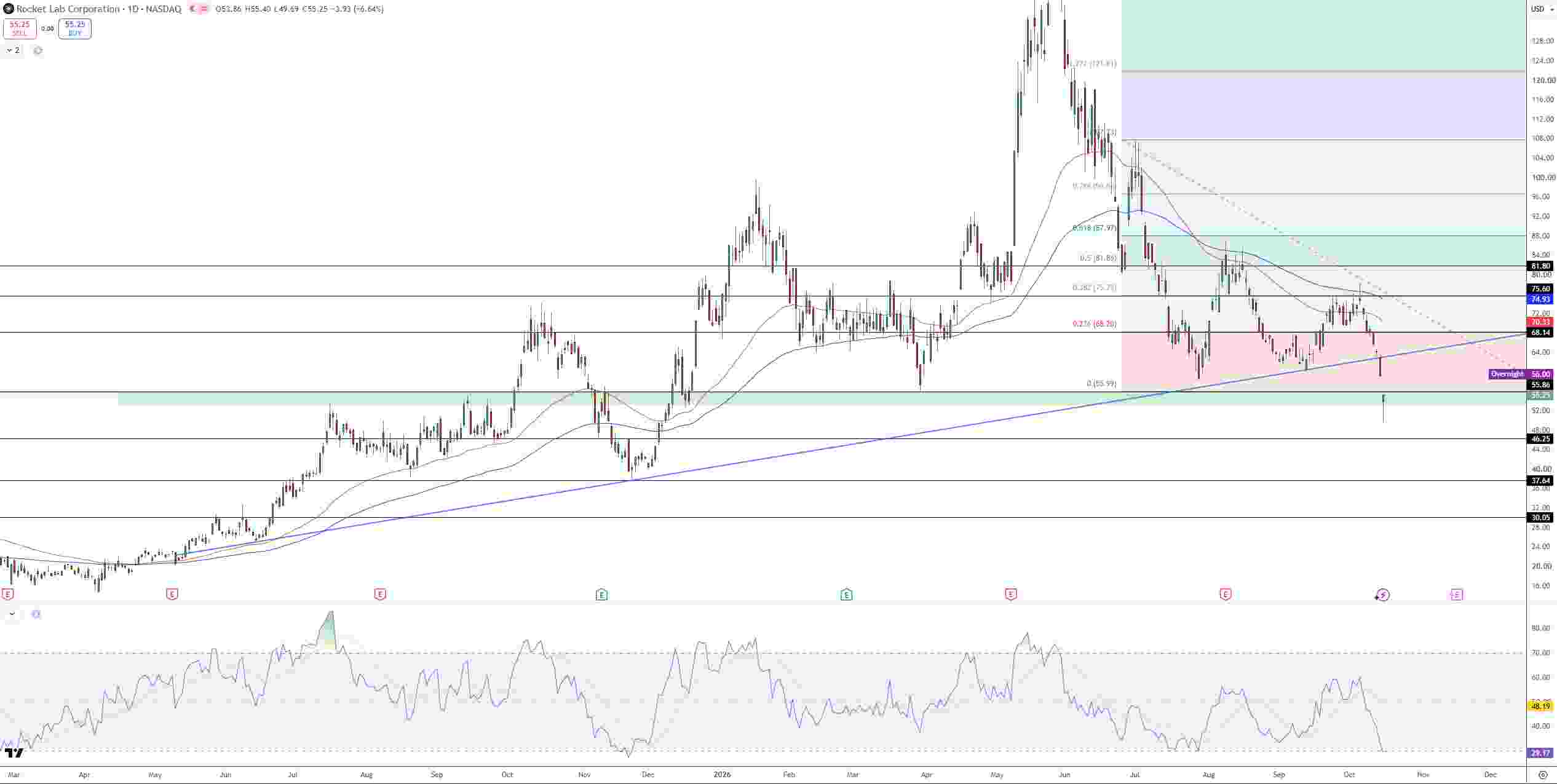Click the 68.14 horizontal line price label
This screenshot has height=784, width=1557.
[x=1540, y=332]
